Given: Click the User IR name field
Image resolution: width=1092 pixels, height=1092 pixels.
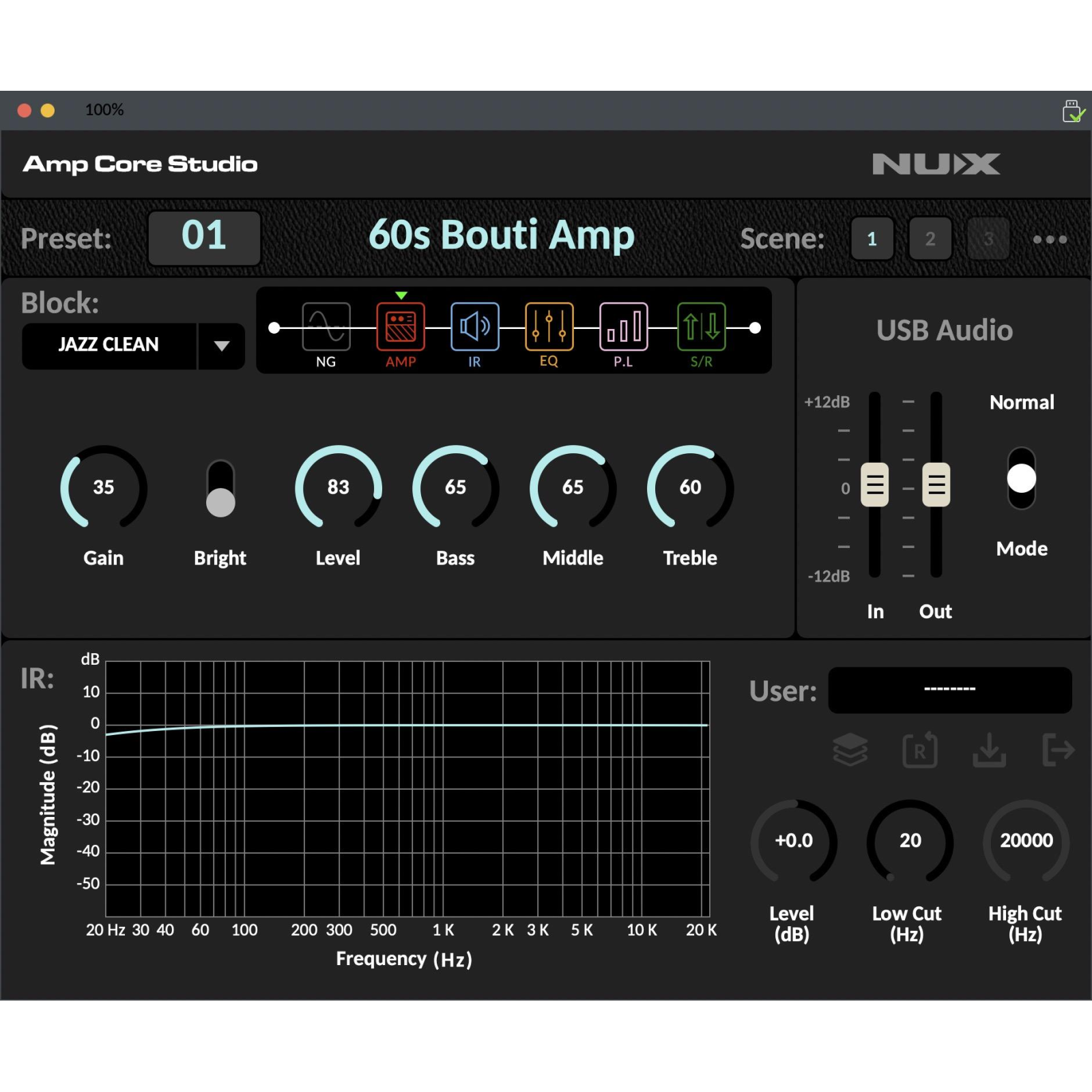Looking at the screenshot, I should [949, 690].
